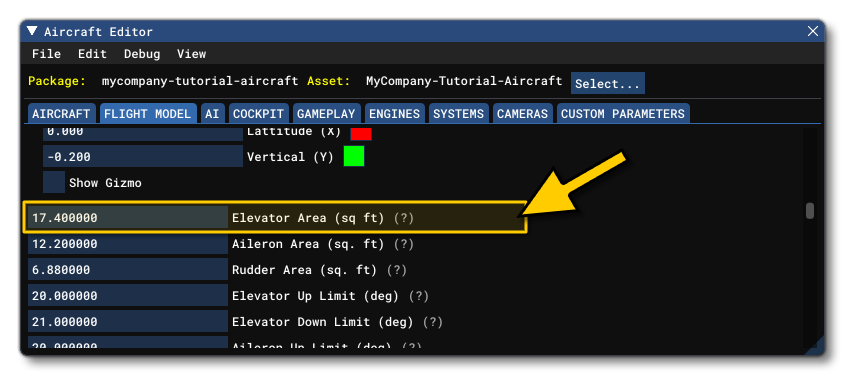Click the asset name MyCompany-Tutorial-Aircraft
This screenshot has width=845, height=376.
coord(464,81)
